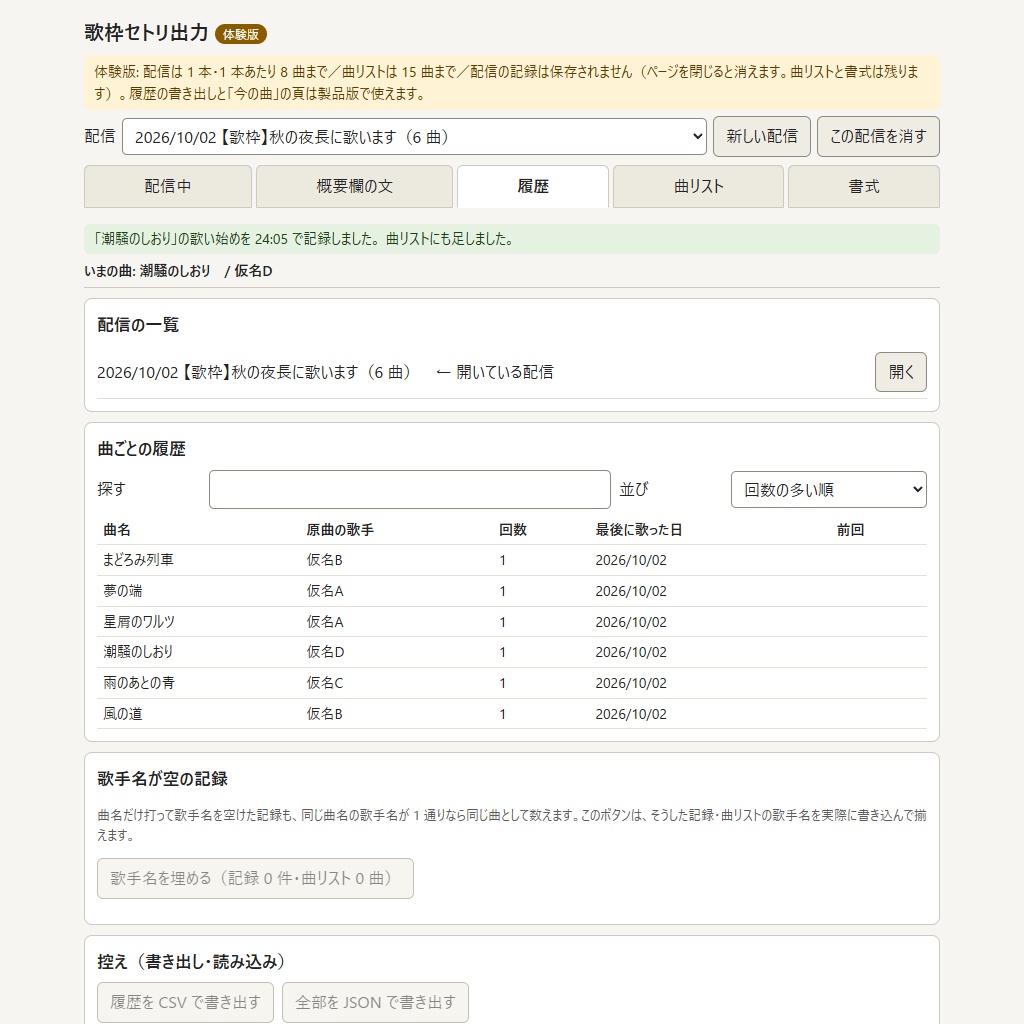Select the 夢の端 song row
Image resolution: width=1024 pixels, height=1024 pixels.
(x=512, y=591)
